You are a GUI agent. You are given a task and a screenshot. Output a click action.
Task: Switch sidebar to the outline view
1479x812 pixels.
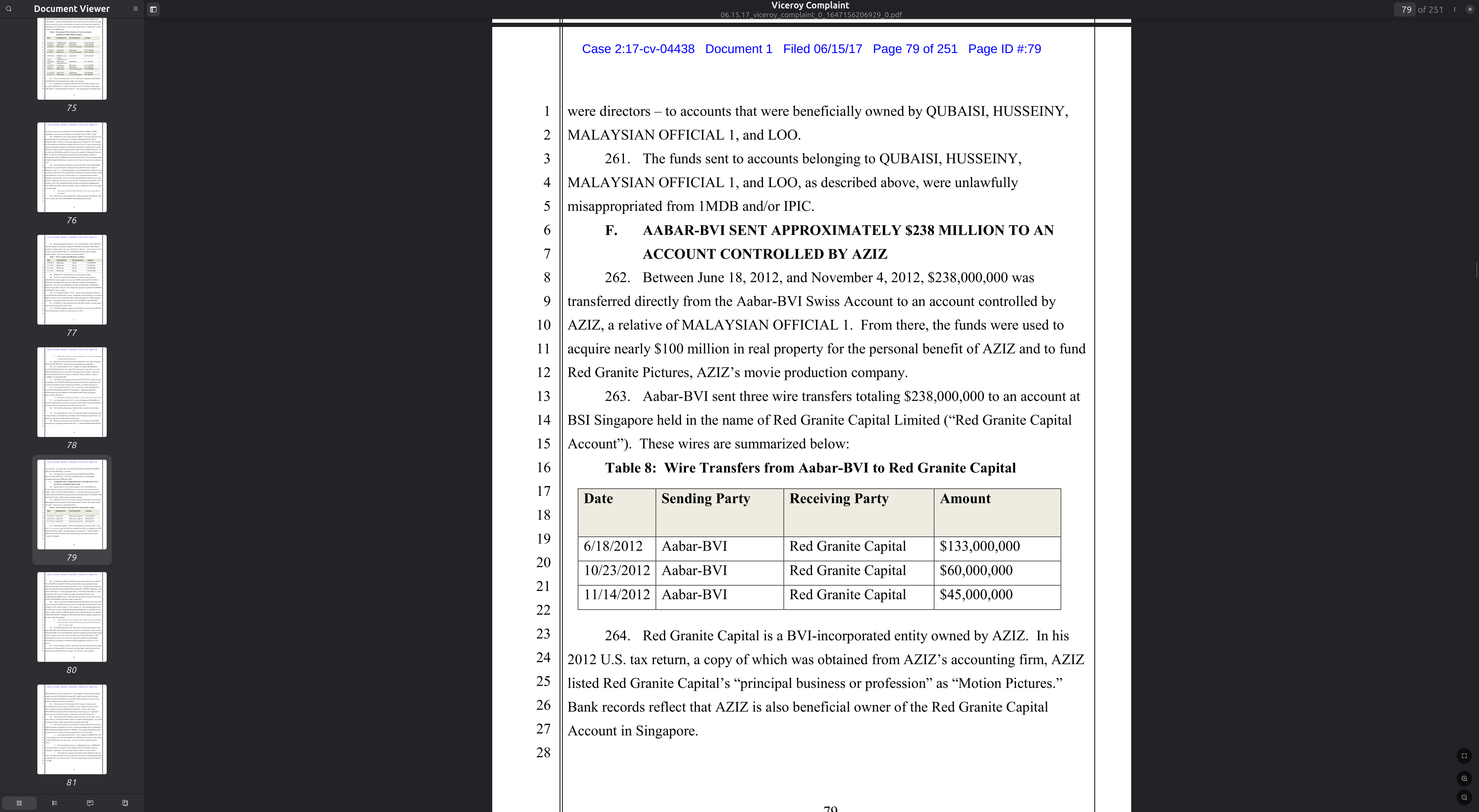(55, 803)
